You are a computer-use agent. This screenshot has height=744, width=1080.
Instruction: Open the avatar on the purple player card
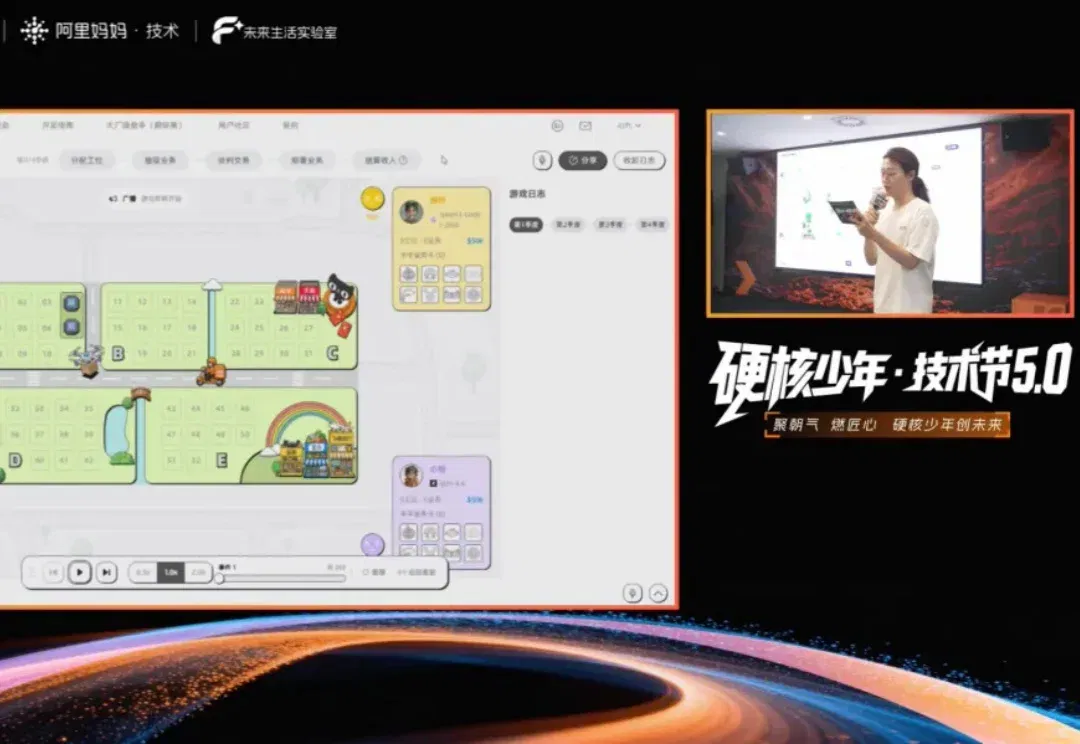point(411,475)
